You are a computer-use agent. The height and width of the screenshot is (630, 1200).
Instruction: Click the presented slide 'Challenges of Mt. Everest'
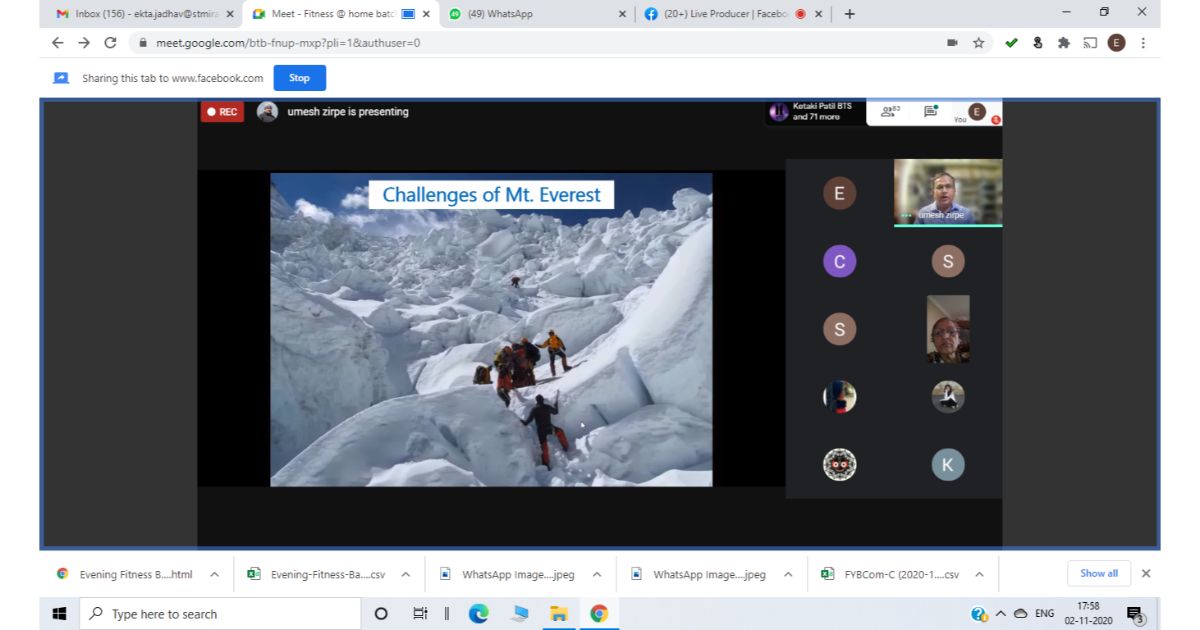click(491, 330)
